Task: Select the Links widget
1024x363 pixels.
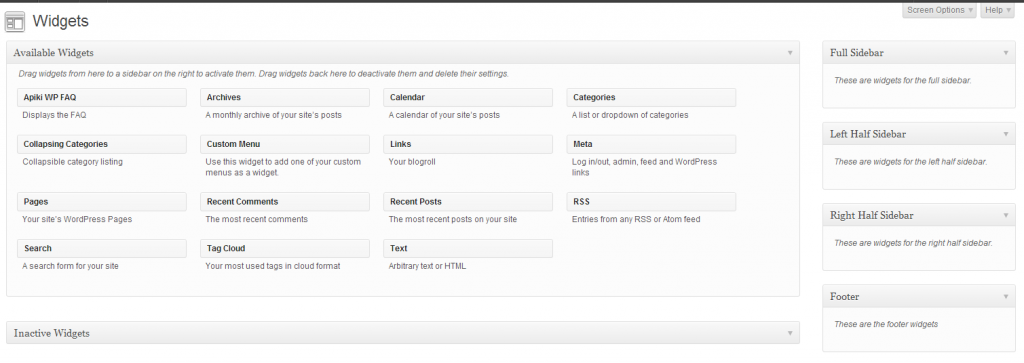Action: point(468,144)
